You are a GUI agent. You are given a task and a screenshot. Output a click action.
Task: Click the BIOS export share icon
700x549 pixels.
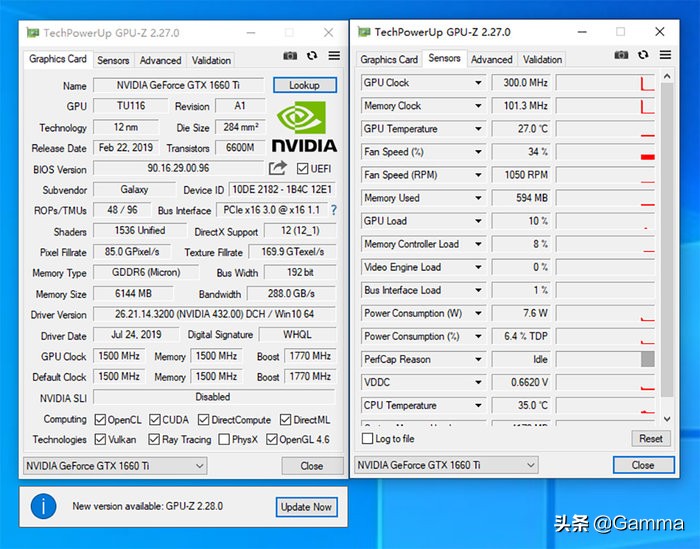point(277,168)
